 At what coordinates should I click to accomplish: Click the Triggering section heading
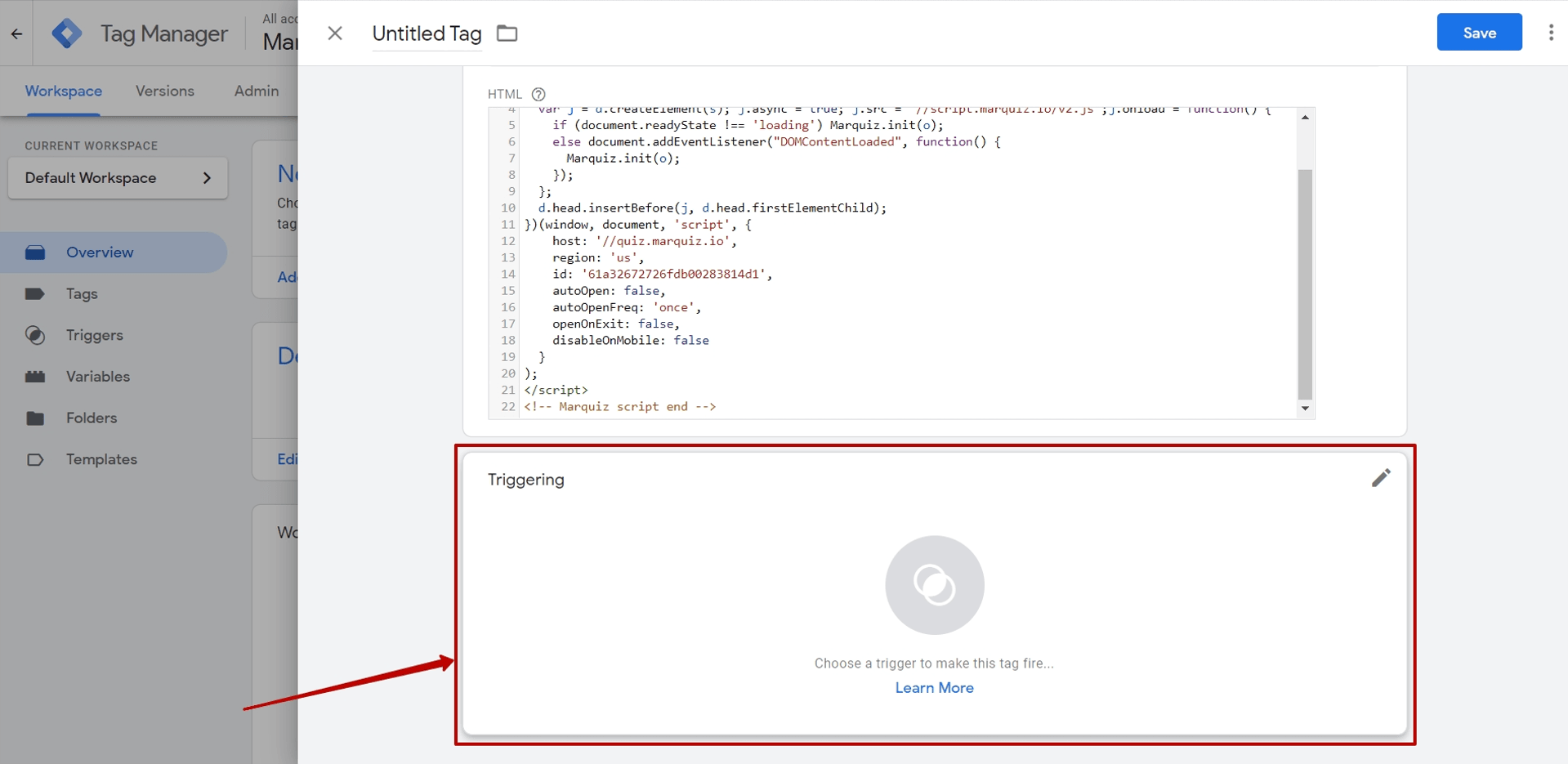coord(526,480)
